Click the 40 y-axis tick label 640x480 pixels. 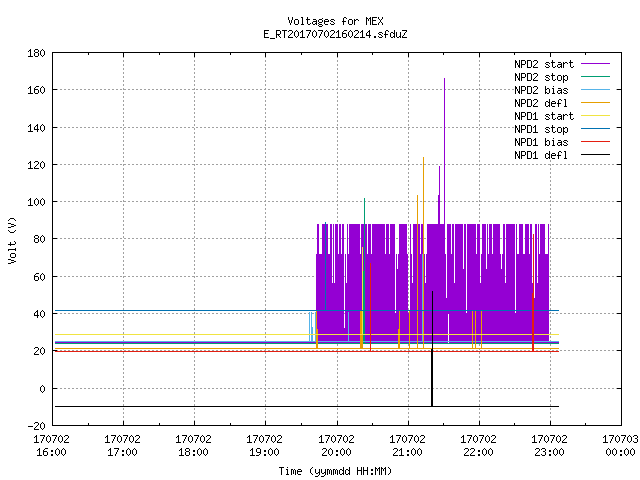39,314
